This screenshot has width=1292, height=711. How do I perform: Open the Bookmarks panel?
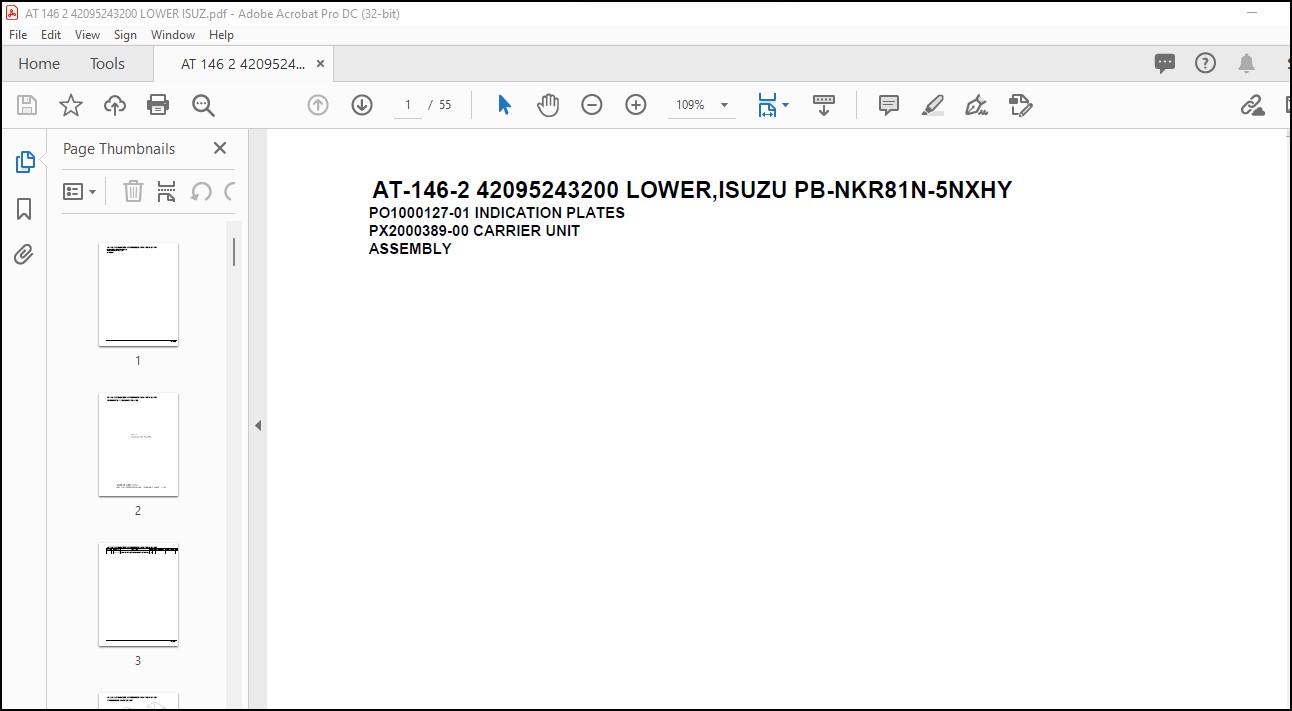pos(25,208)
